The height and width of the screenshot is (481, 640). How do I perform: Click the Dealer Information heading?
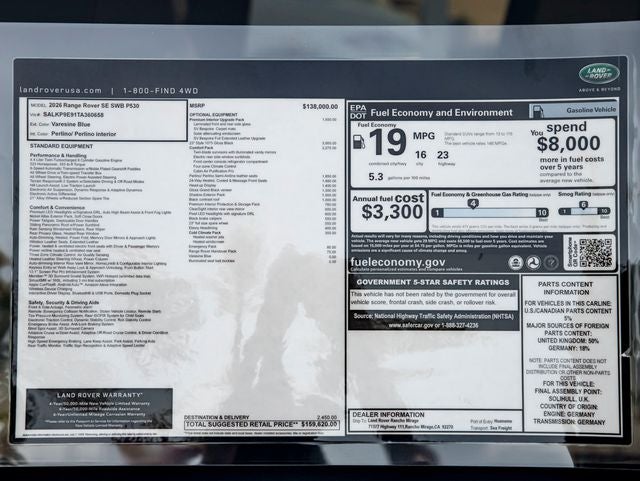pyautogui.click(x=388, y=414)
